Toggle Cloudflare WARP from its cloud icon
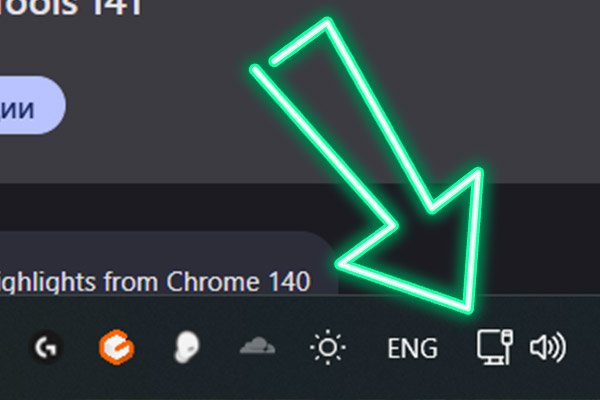This screenshot has height=400, width=600. click(x=257, y=346)
